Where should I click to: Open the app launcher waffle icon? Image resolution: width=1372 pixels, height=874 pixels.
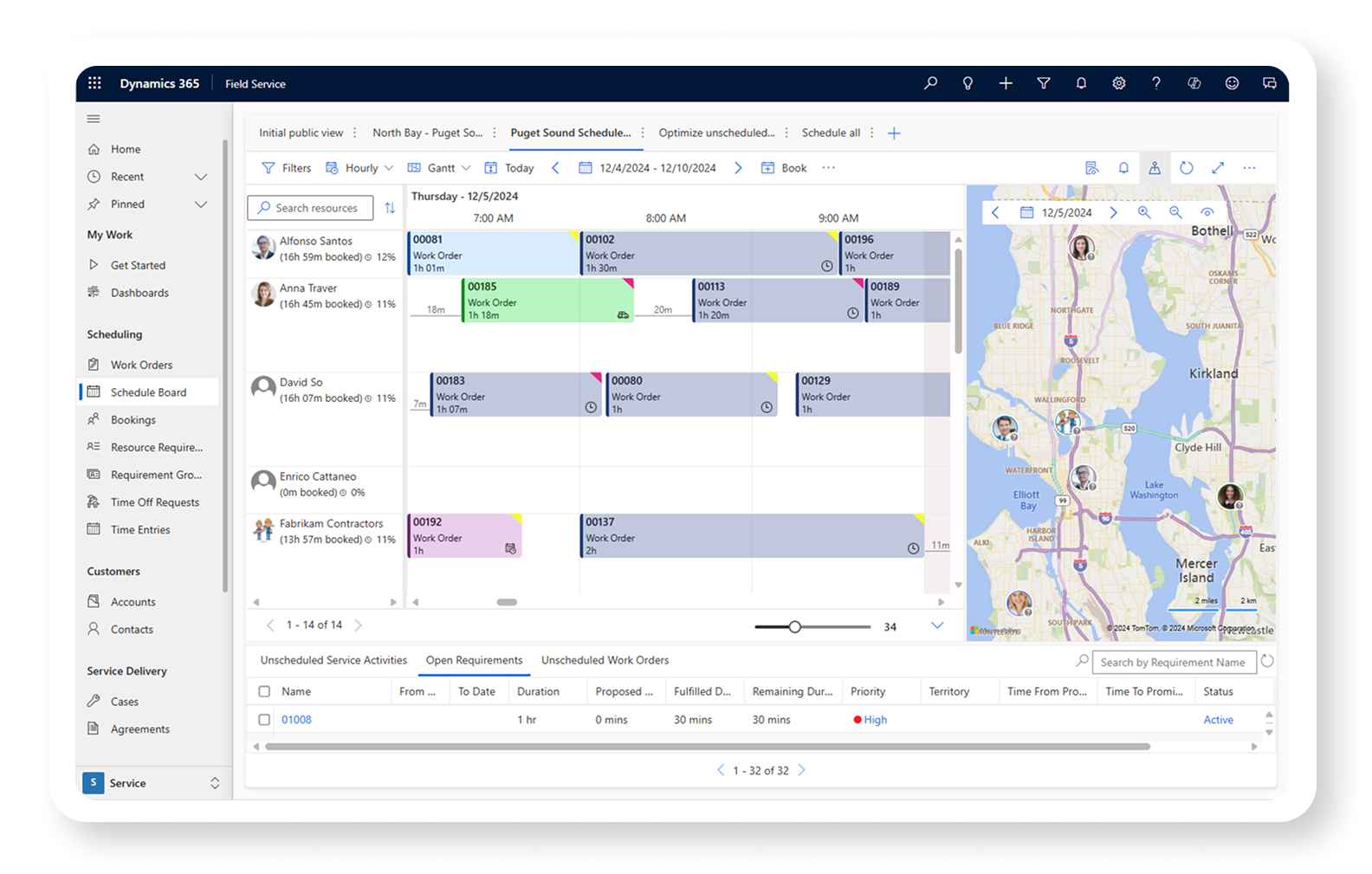click(94, 83)
